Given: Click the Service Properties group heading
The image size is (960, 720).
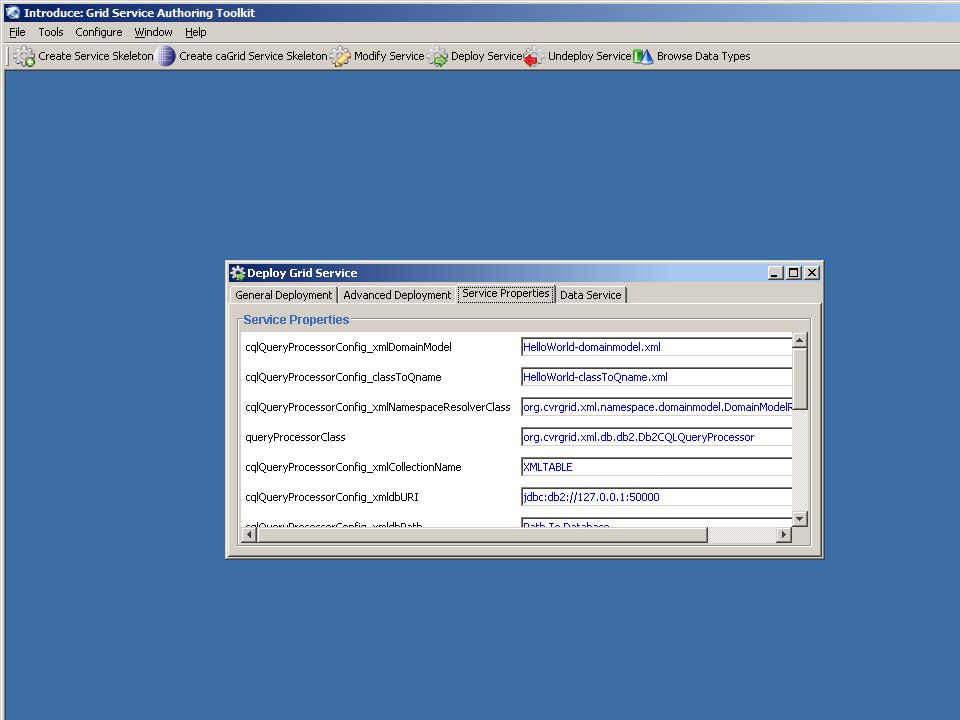Looking at the screenshot, I should coord(296,320).
